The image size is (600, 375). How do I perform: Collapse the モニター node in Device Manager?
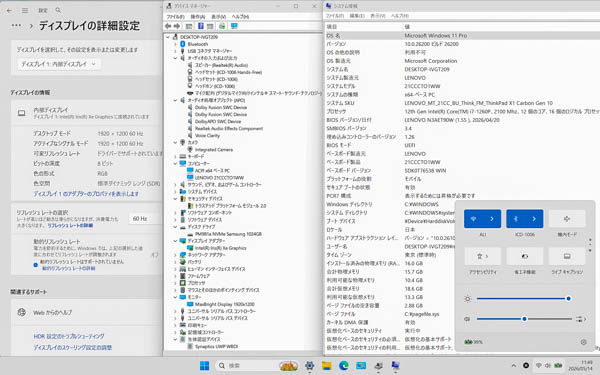point(175,297)
